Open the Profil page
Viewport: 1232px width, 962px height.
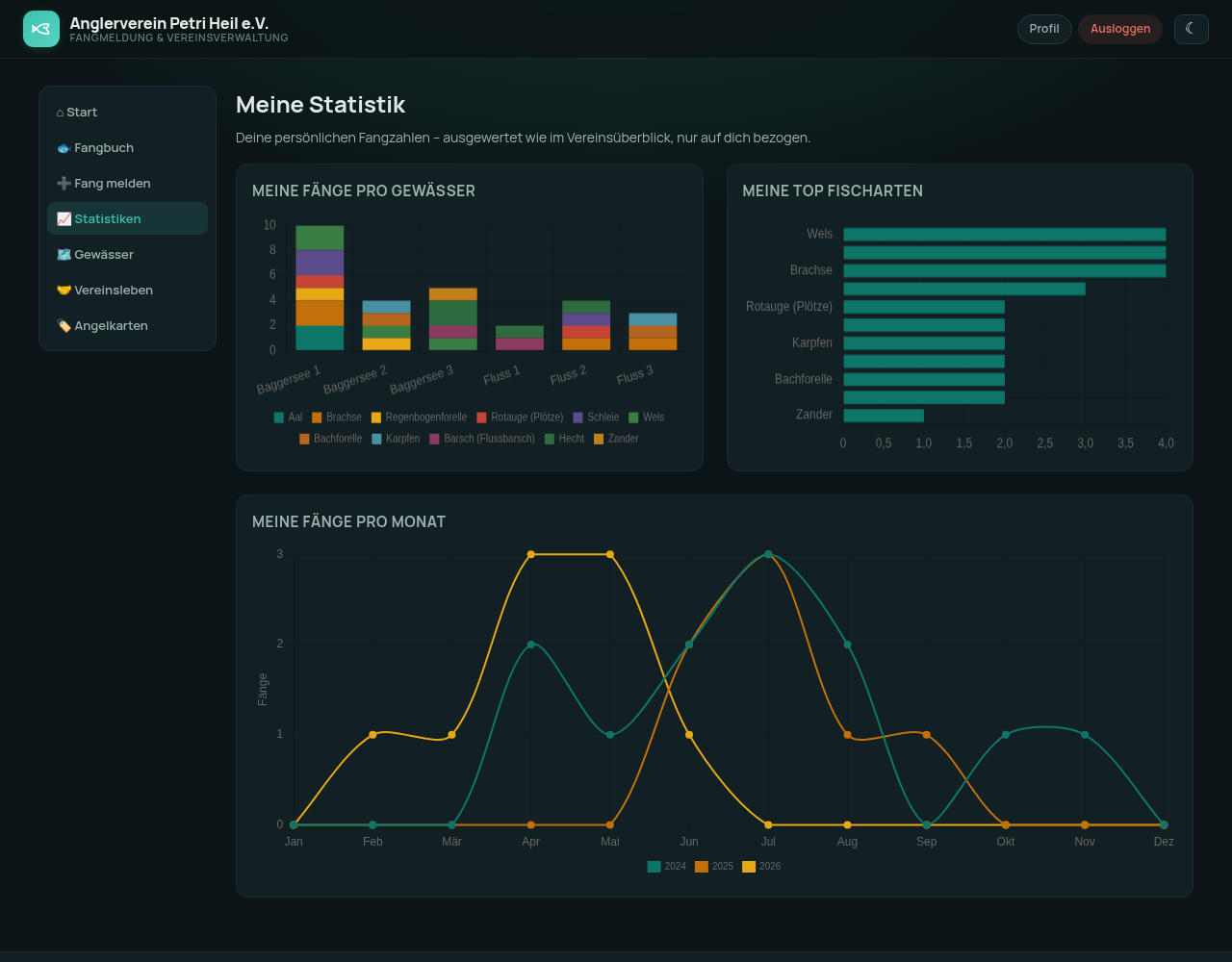pyautogui.click(x=1044, y=29)
